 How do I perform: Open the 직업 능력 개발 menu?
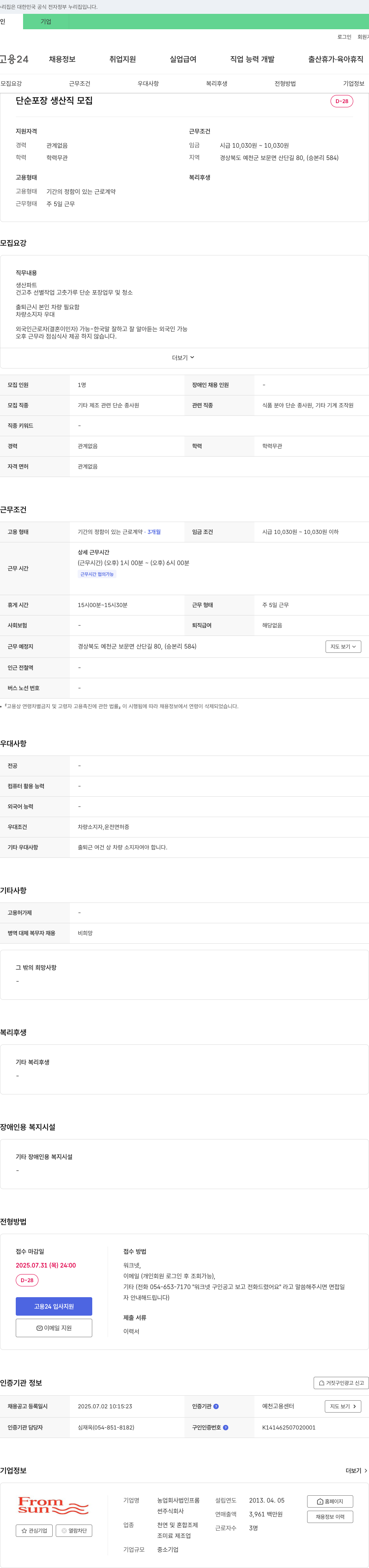[x=252, y=59]
